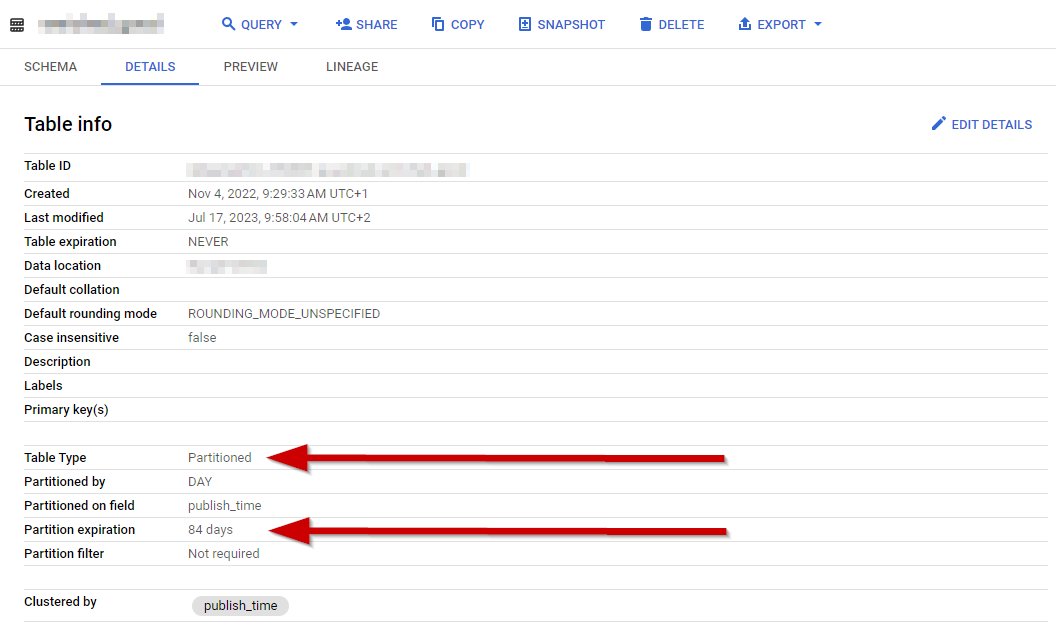Click the Snapshot icon
Viewport: 1056px width, 628px height.
point(525,24)
